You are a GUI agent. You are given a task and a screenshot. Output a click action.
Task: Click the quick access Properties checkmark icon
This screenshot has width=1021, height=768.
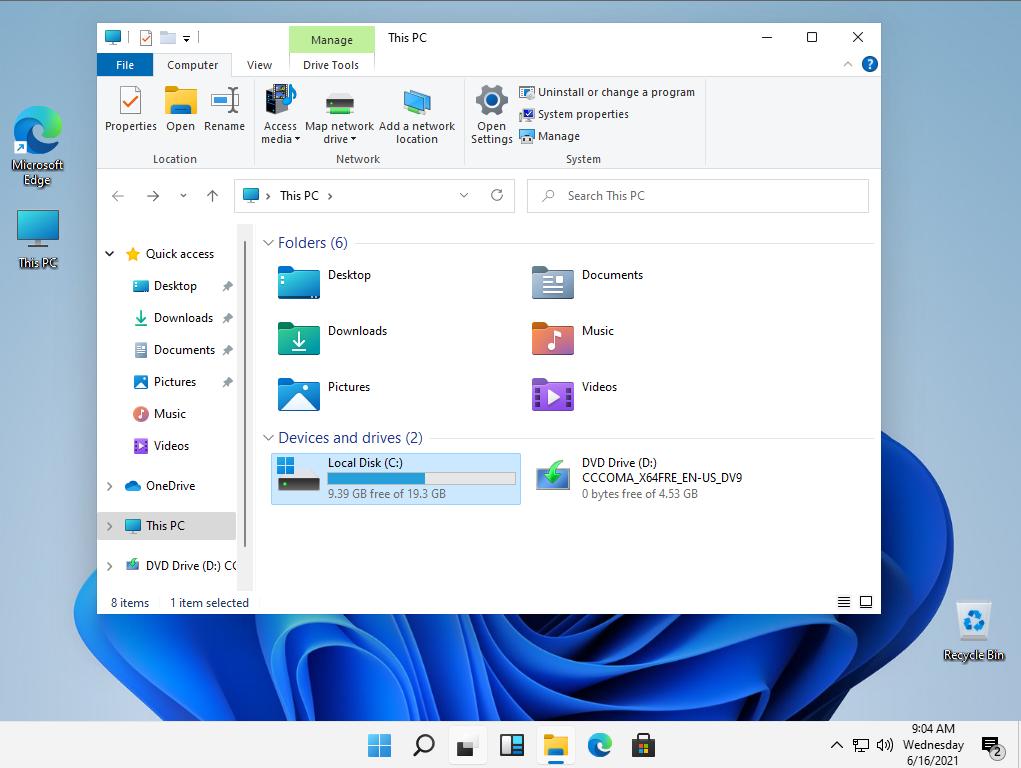pos(146,38)
